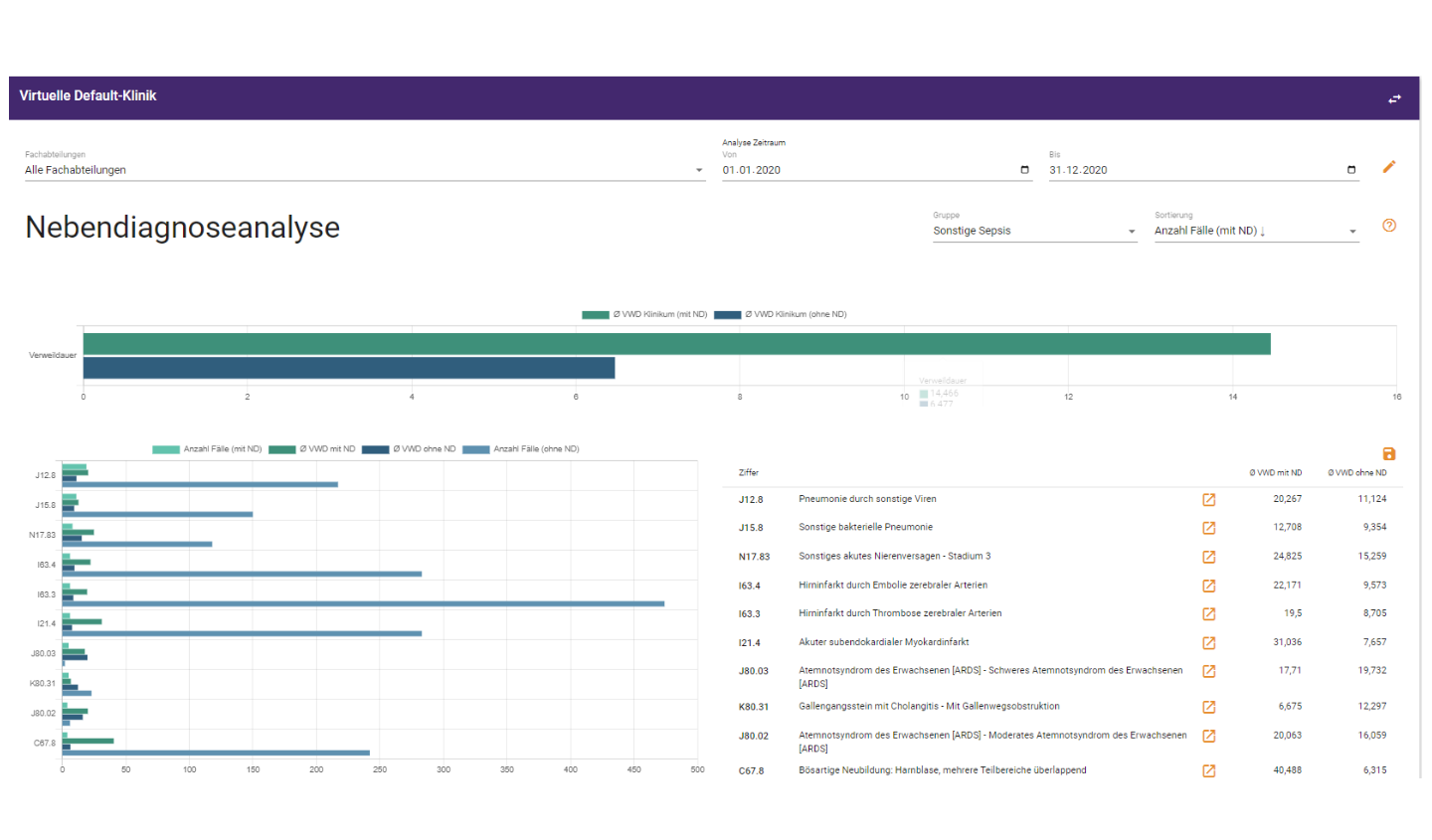Open details link icon for J12.8 row
The image size is (1432, 840).
click(x=1209, y=499)
